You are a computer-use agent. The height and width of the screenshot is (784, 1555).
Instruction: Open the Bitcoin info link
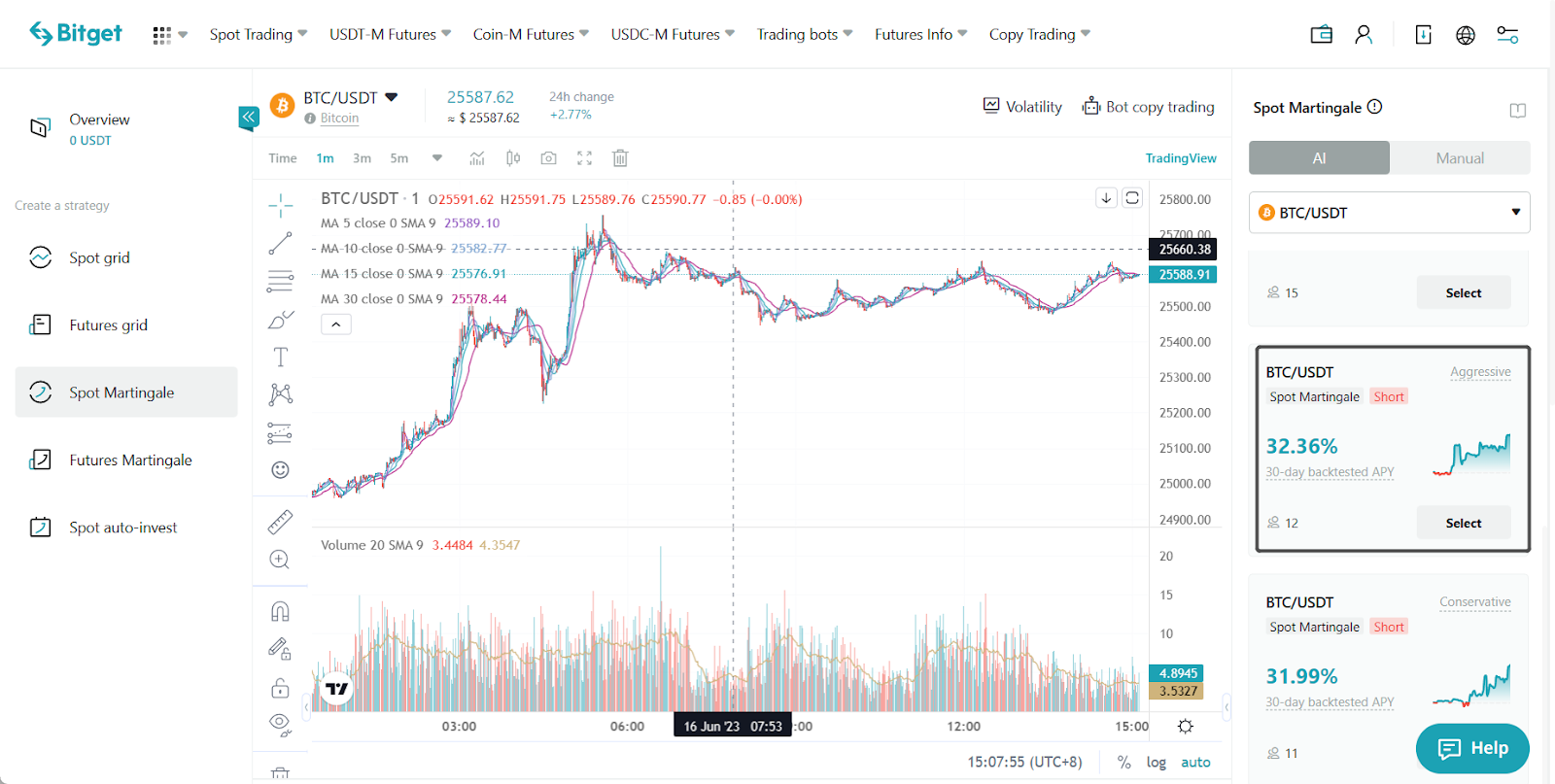pyautogui.click(x=339, y=119)
